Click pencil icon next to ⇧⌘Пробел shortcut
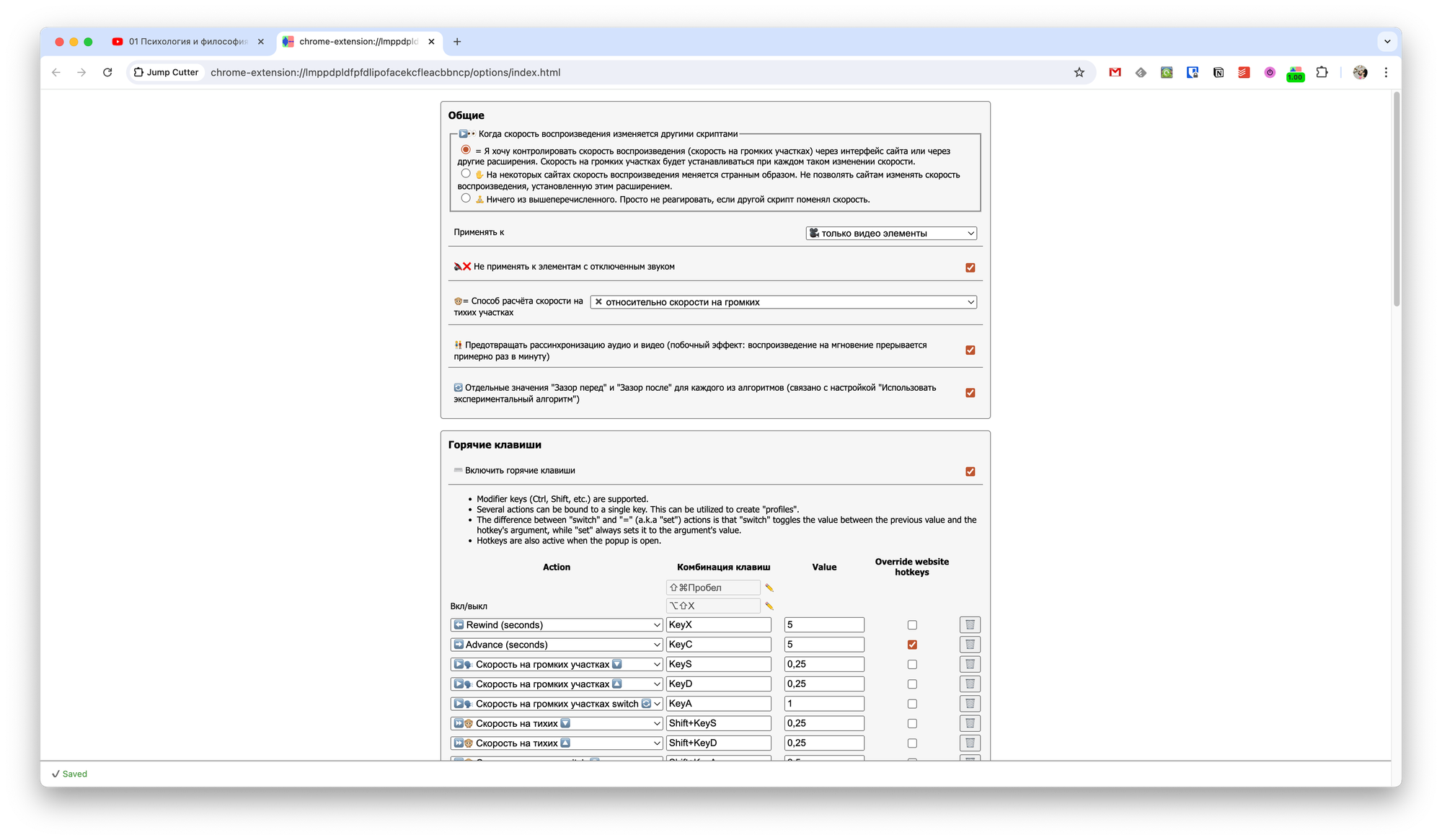The width and height of the screenshot is (1442, 840). pyautogui.click(x=769, y=588)
